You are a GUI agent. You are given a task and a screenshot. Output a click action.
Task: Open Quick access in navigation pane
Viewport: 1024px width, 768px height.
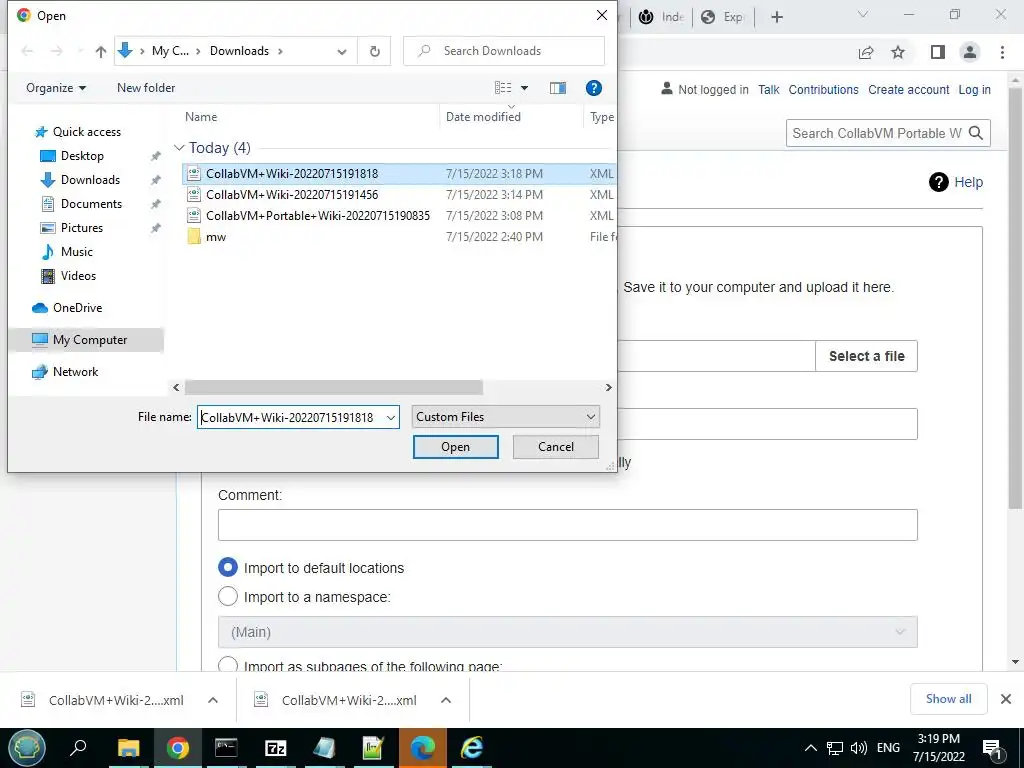pyautogui.click(x=87, y=132)
